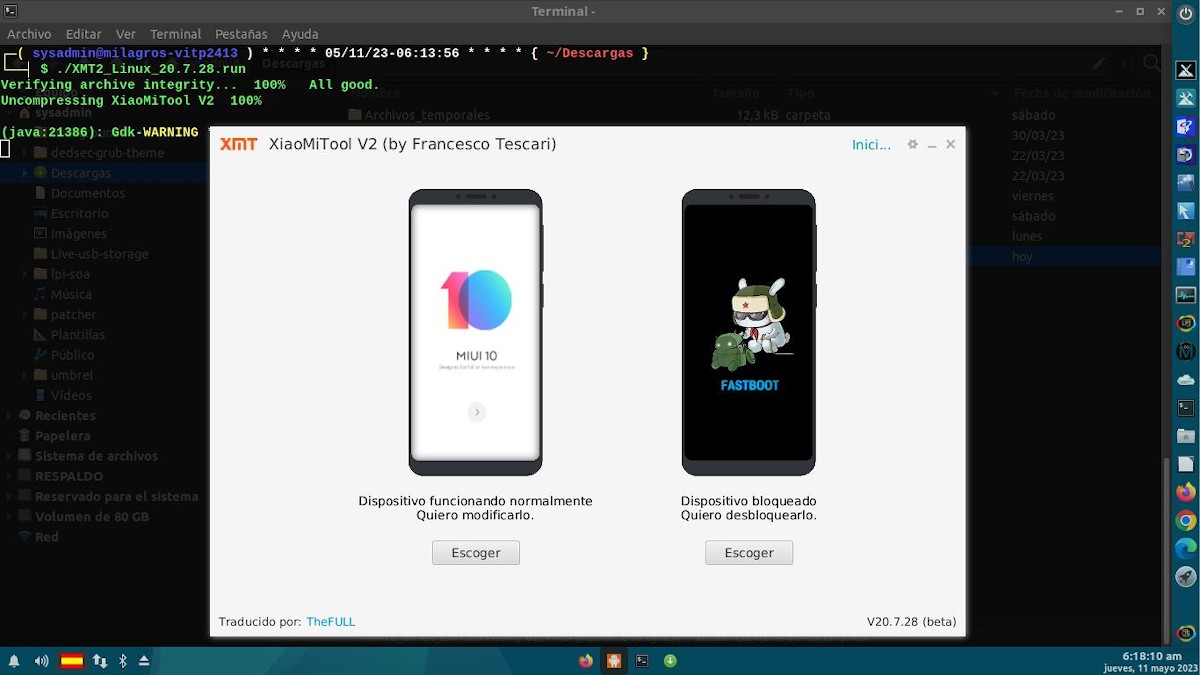Open the Archivo menu in Terminal
1200x675 pixels.
29,34
